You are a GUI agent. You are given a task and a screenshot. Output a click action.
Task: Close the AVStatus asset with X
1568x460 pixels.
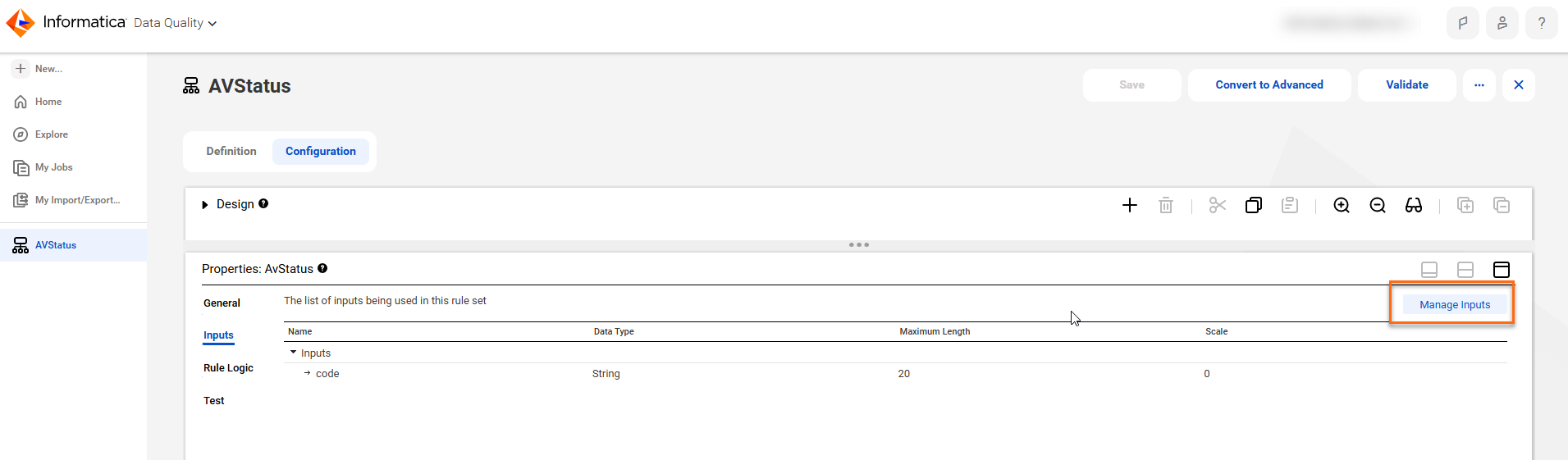point(1518,85)
